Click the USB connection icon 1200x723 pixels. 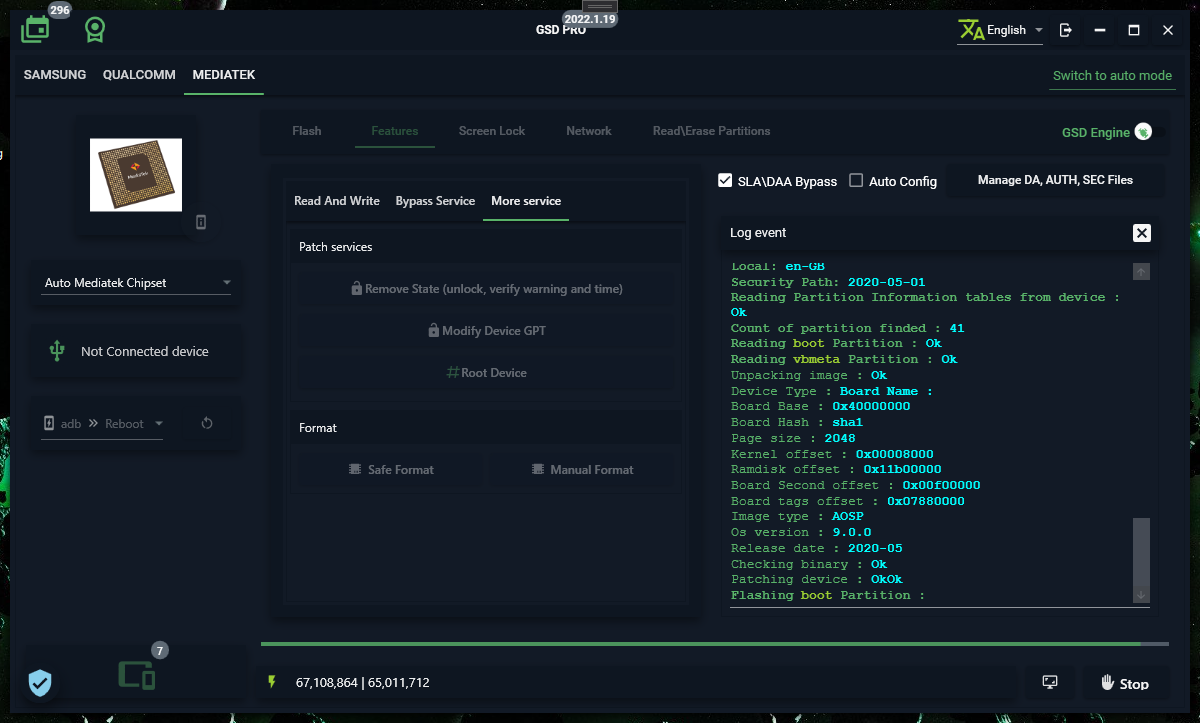tap(57, 351)
